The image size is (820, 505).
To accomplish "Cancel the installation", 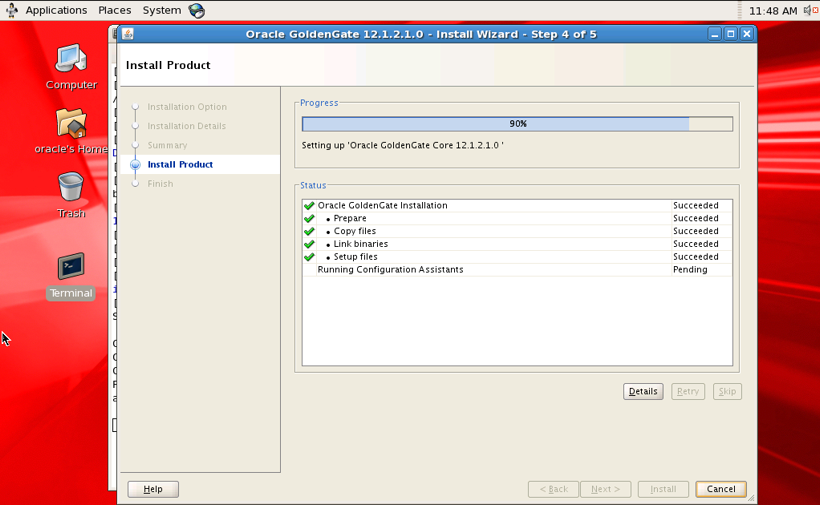I will tap(721, 489).
